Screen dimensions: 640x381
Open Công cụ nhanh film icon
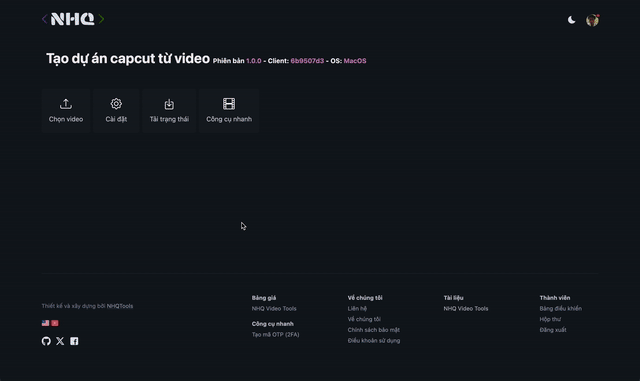point(229,104)
